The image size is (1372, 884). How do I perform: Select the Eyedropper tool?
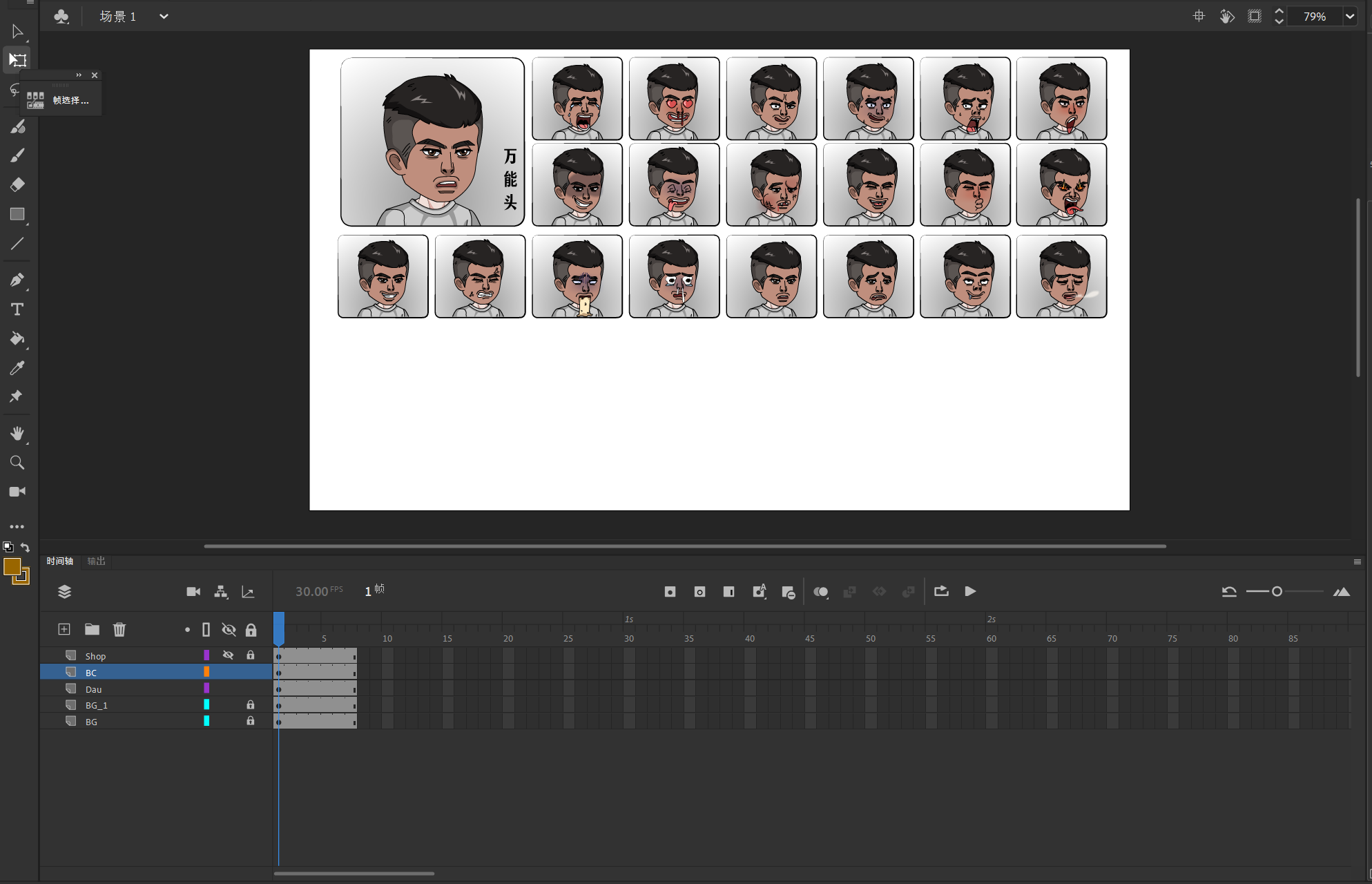(17, 367)
